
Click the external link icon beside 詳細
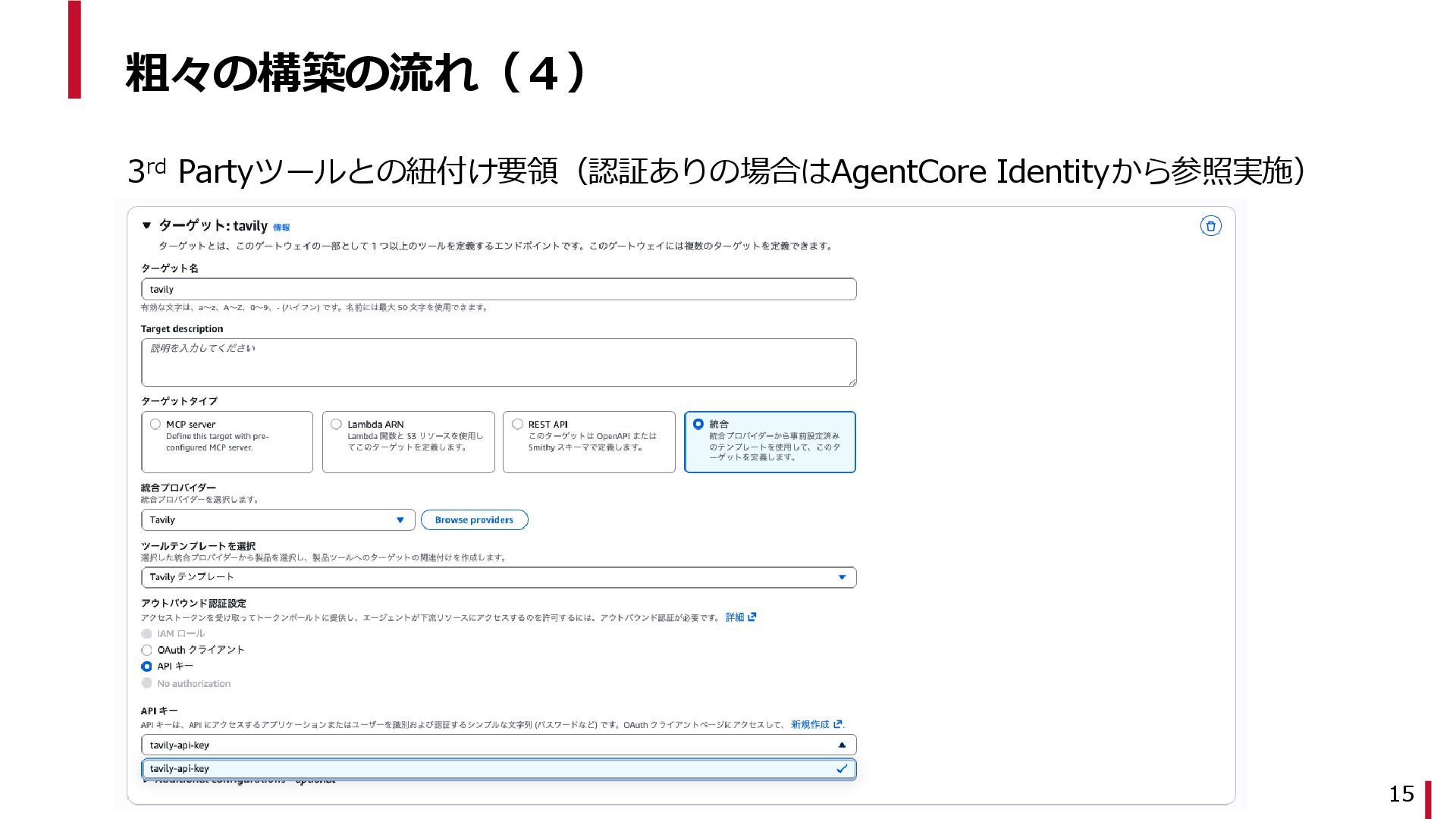pos(752,617)
